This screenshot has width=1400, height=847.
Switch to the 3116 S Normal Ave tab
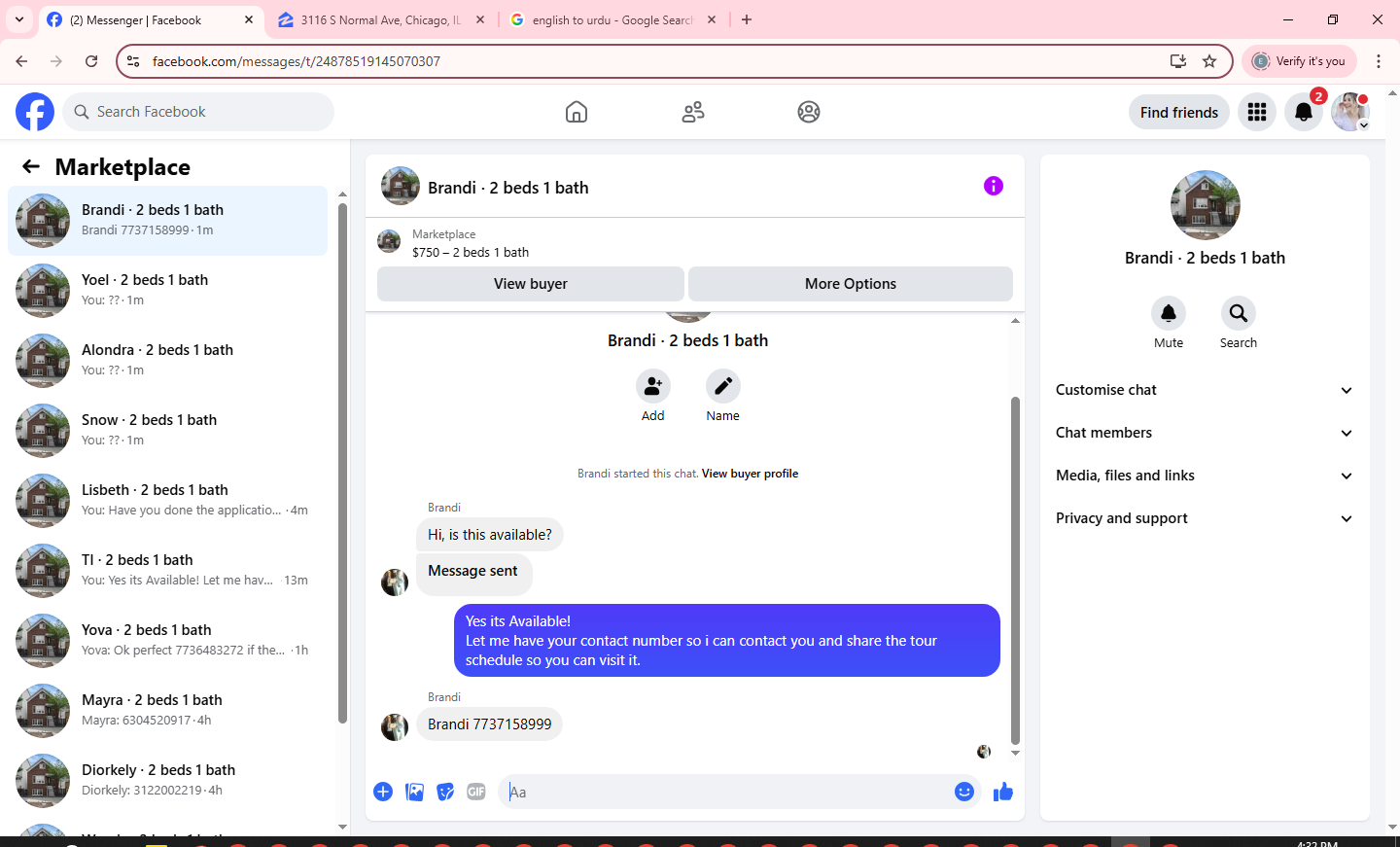tap(380, 19)
